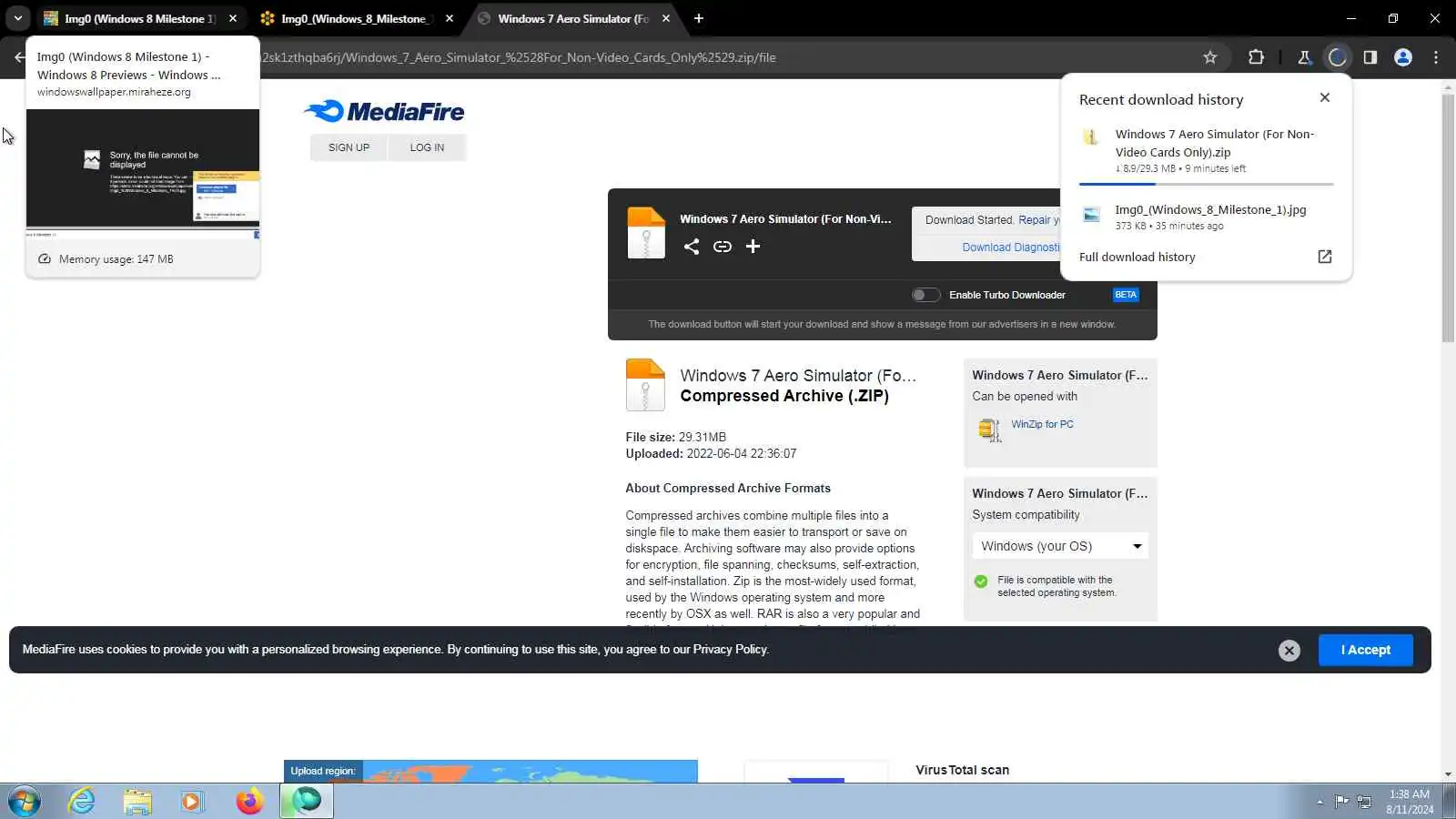Open the Chrome Labs flask icon
Screen dimensions: 1456x819
pos(1304,57)
